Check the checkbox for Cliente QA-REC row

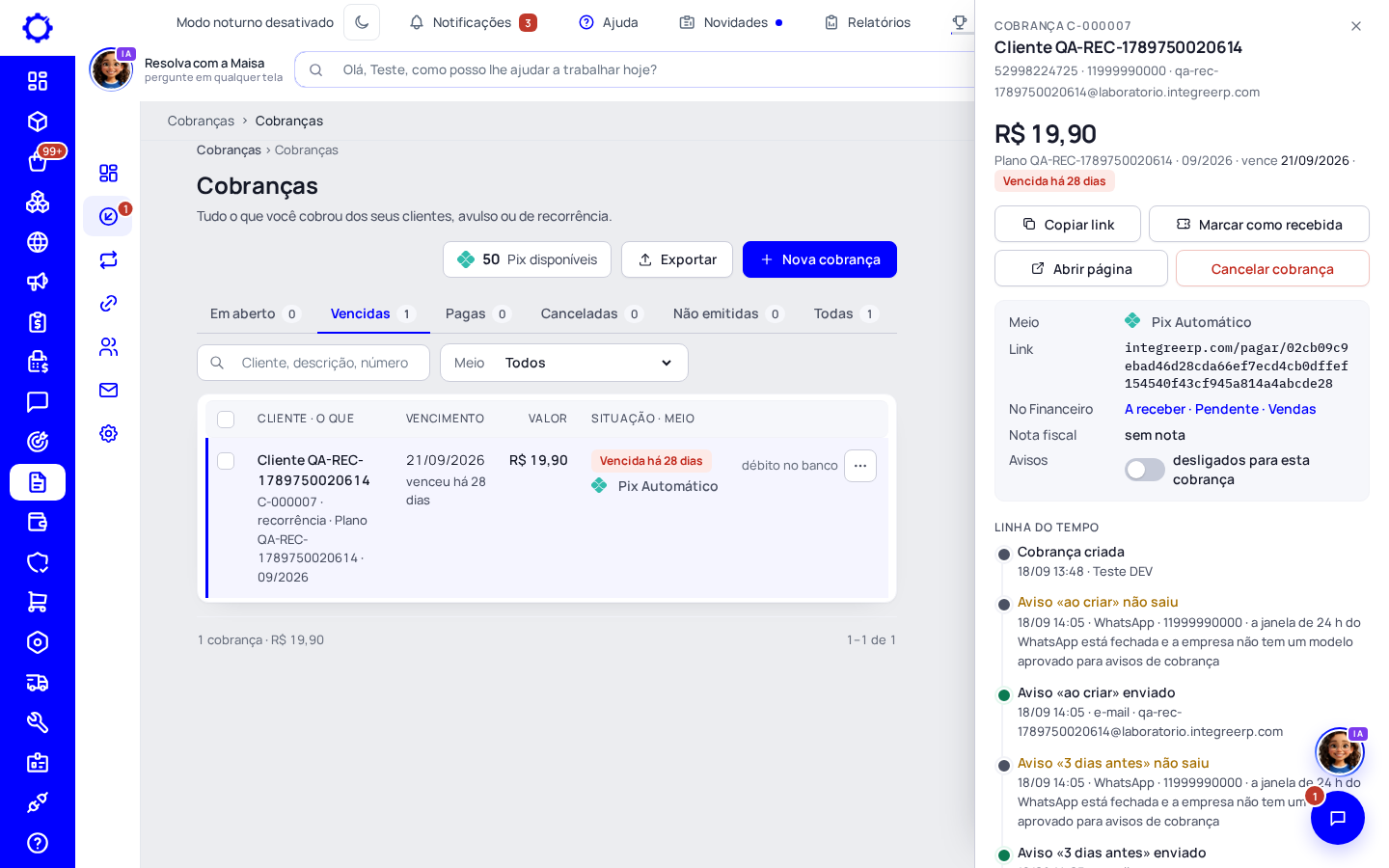click(x=226, y=461)
